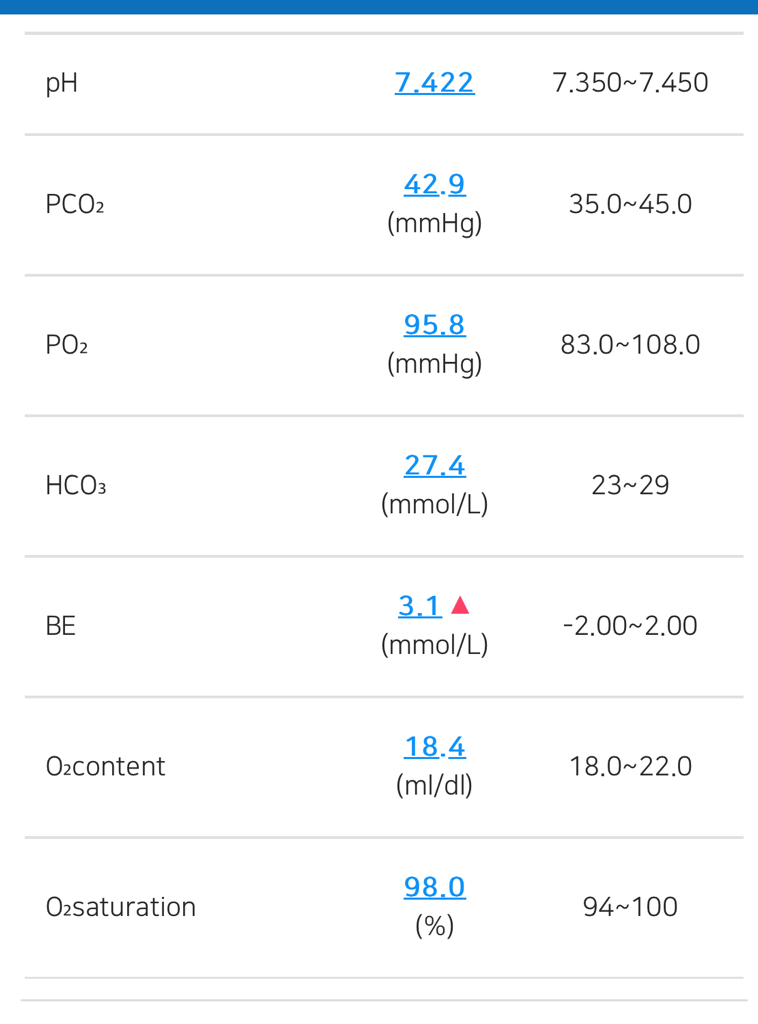The width and height of the screenshot is (758, 1024).
Task: Click the HCO₃ row label
Action: pyautogui.click(x=75, y=486)
